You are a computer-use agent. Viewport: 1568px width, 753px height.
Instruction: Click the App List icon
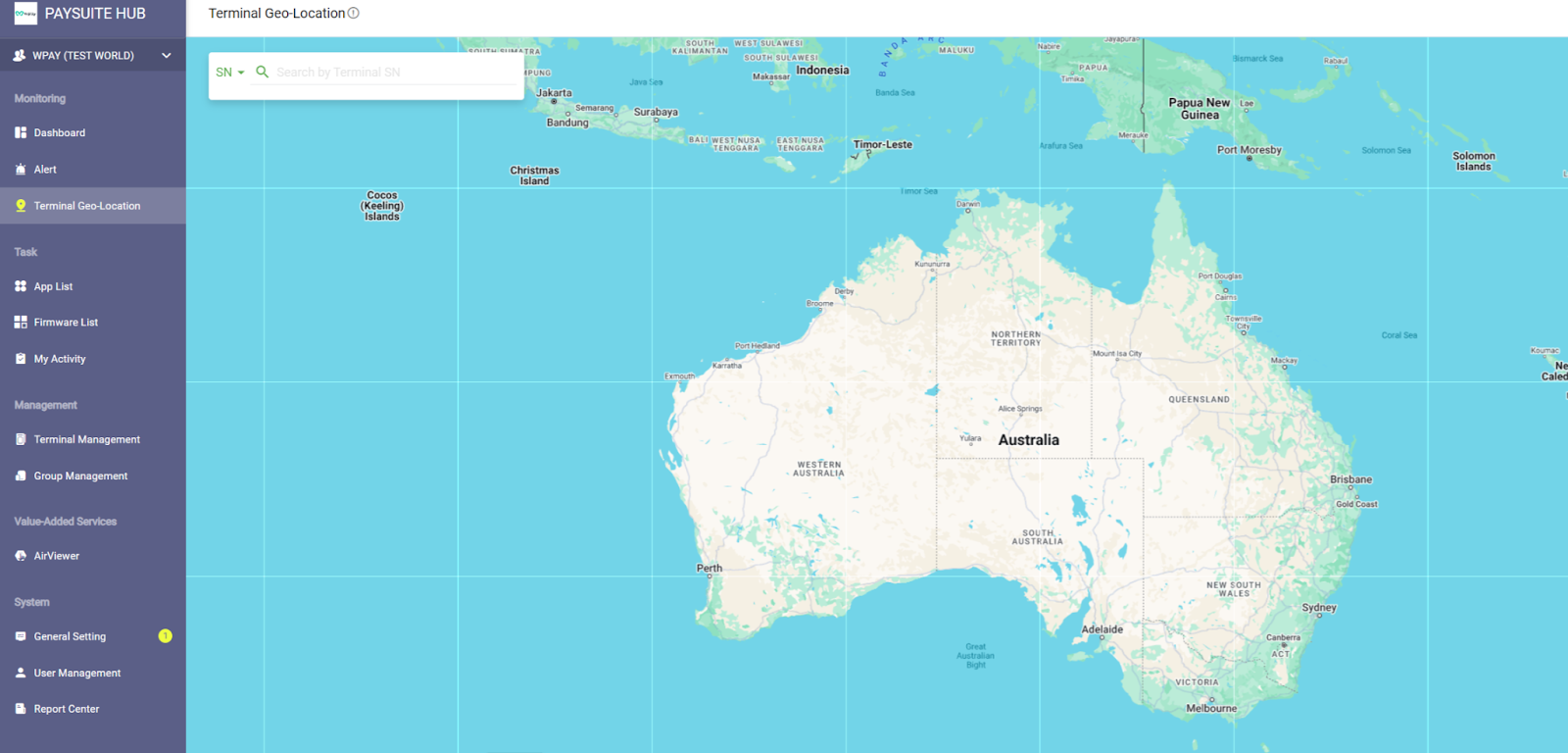tap(21, 286)
